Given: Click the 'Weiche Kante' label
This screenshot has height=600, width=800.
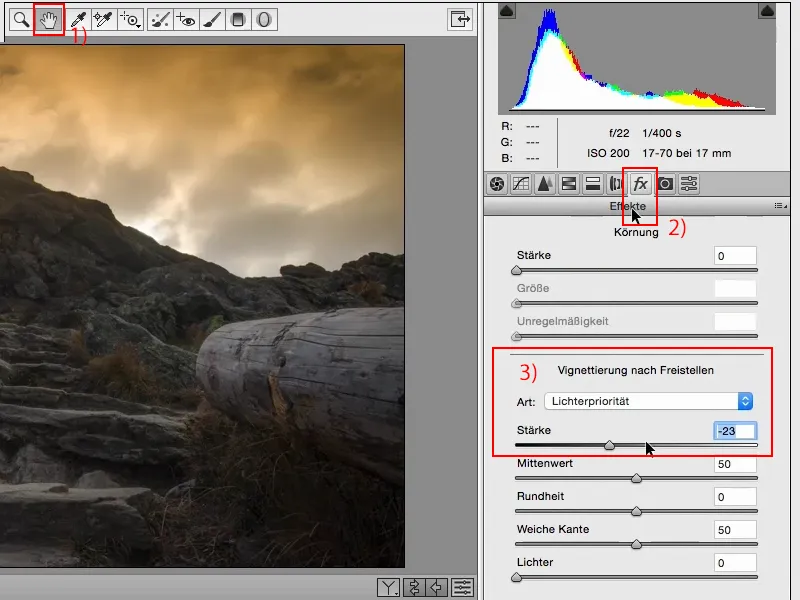Looking at the screenshot, I should pos(553,529).
